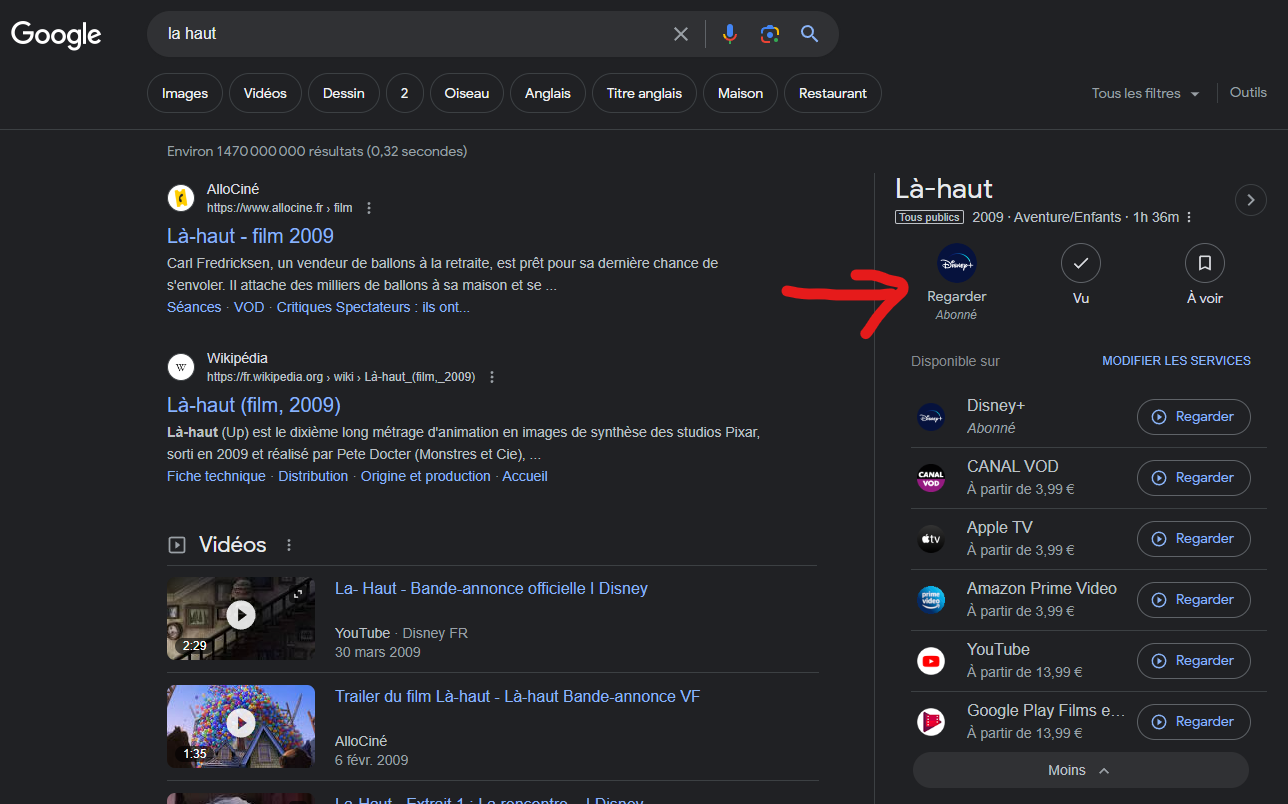Screen dimensions: 1288x804
Task: Play the 2:29 bande-annonce officielle thumbnail
Action: click(241, 618)
